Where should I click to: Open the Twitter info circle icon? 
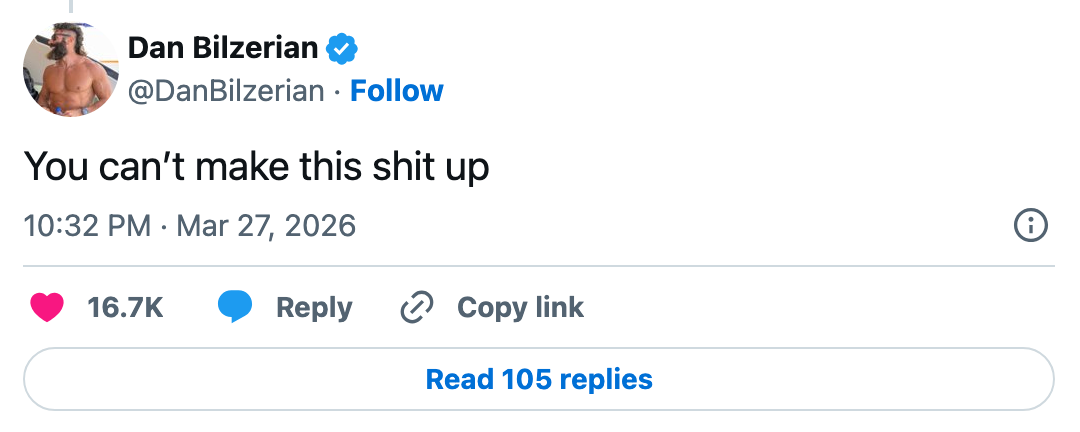click(1031, 226)
